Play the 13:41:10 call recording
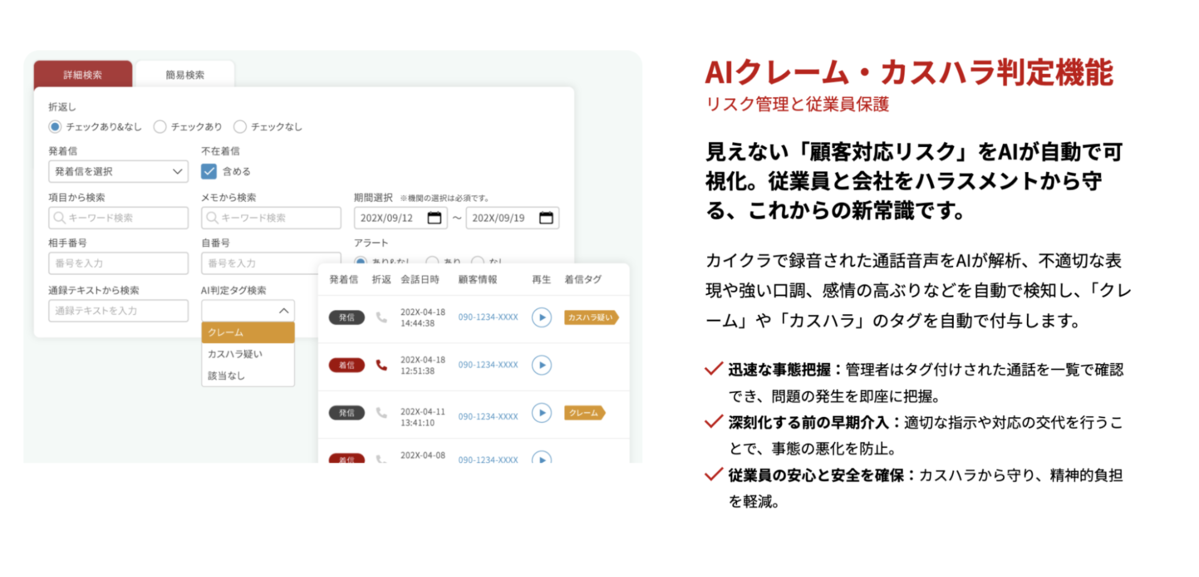Screen dimensions: 1199x577 (541, 412)
